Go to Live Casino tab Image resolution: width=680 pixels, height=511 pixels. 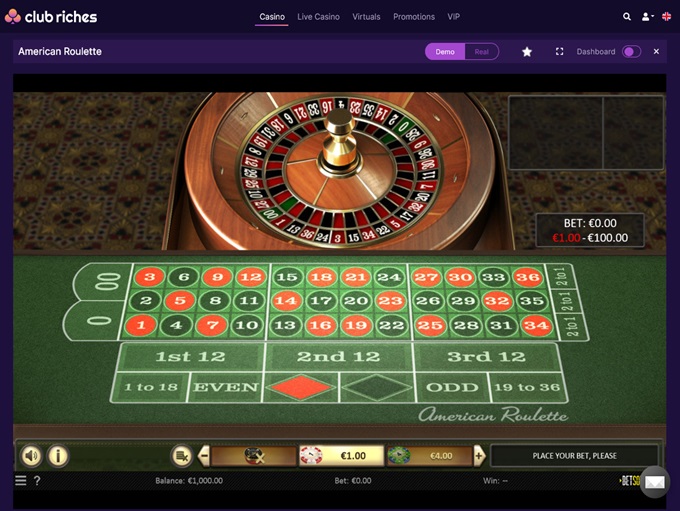tap(318, 16)
